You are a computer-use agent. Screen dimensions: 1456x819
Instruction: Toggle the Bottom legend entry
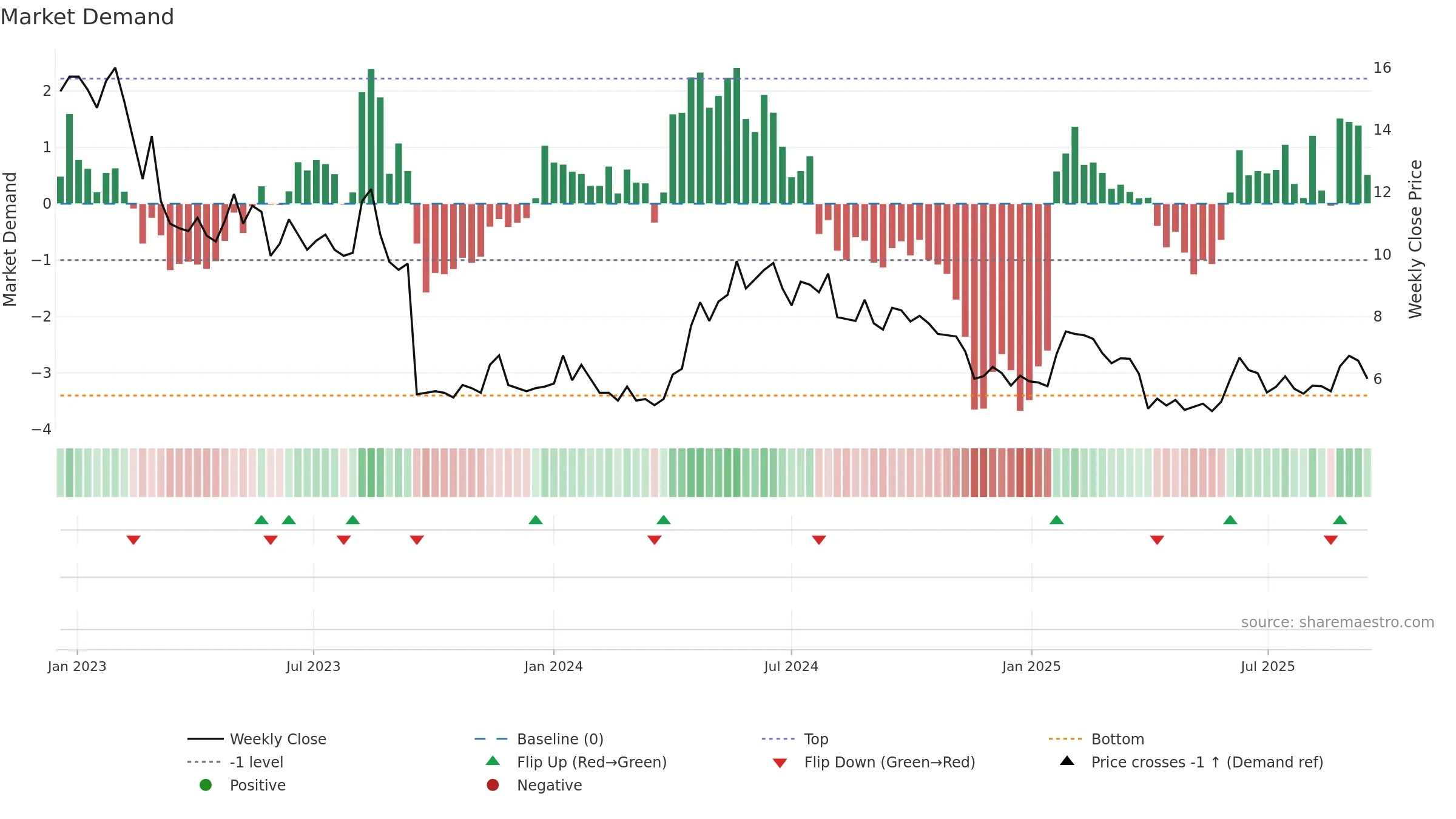1096,739
